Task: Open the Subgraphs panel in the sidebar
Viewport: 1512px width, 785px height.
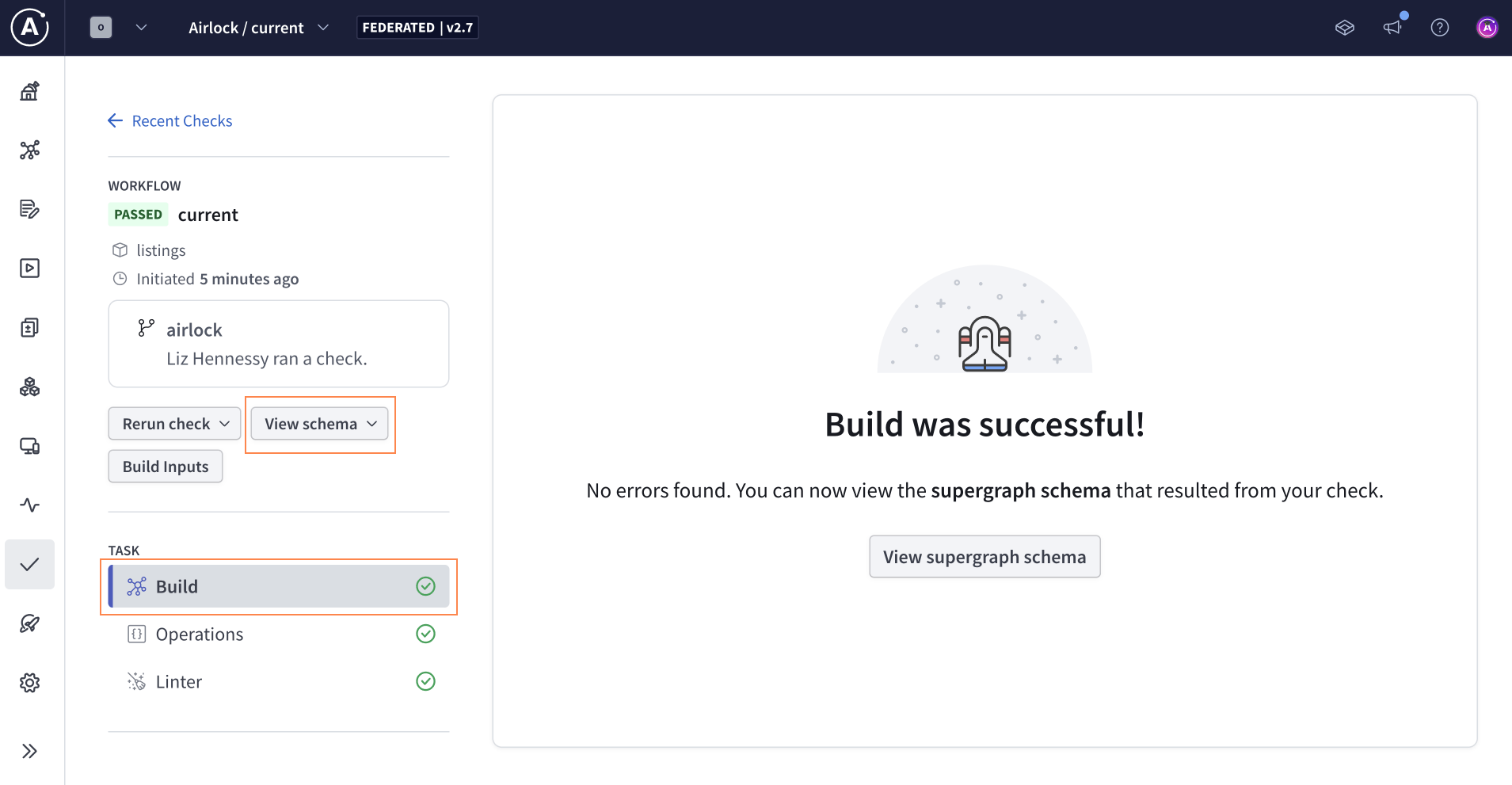Action: tap(29, 387)
